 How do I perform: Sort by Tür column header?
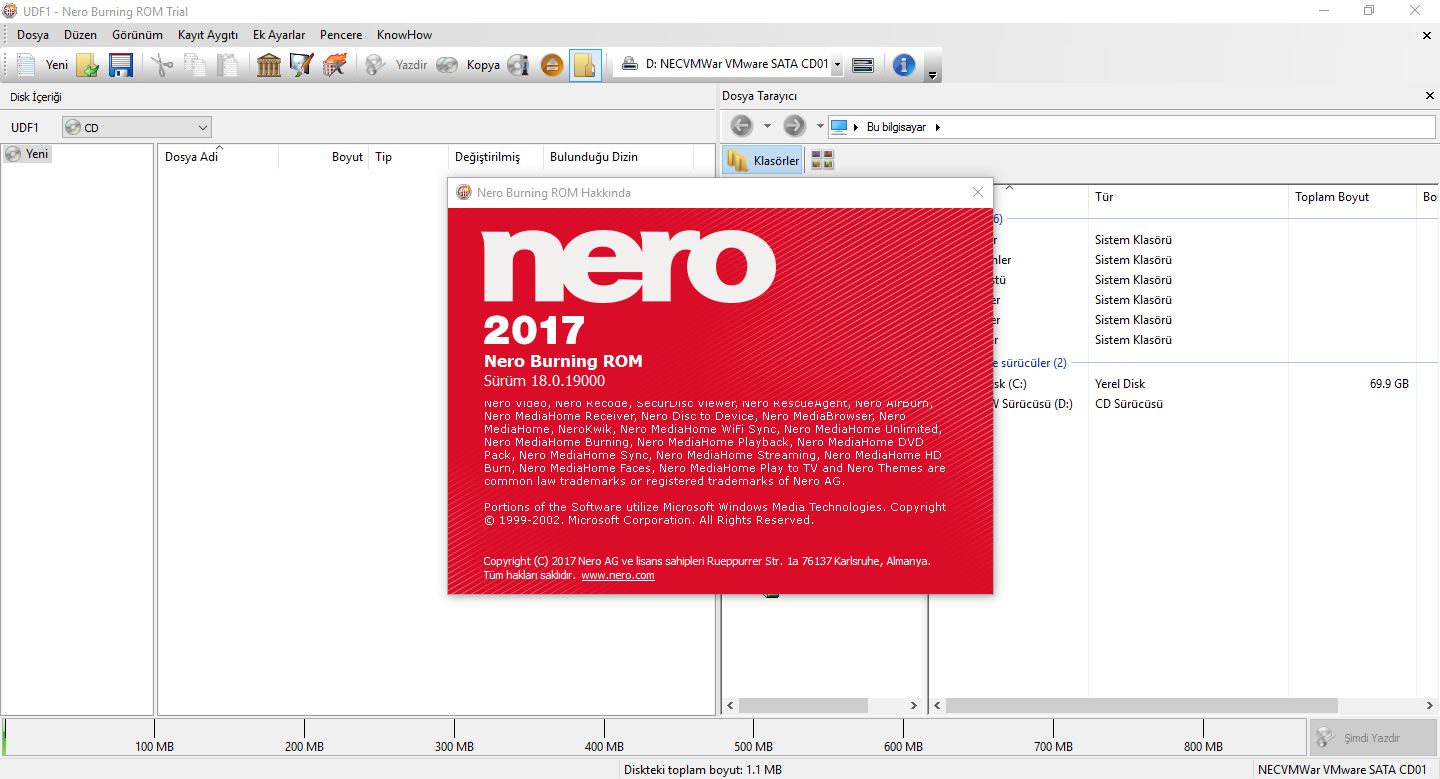pos(1188,197)
